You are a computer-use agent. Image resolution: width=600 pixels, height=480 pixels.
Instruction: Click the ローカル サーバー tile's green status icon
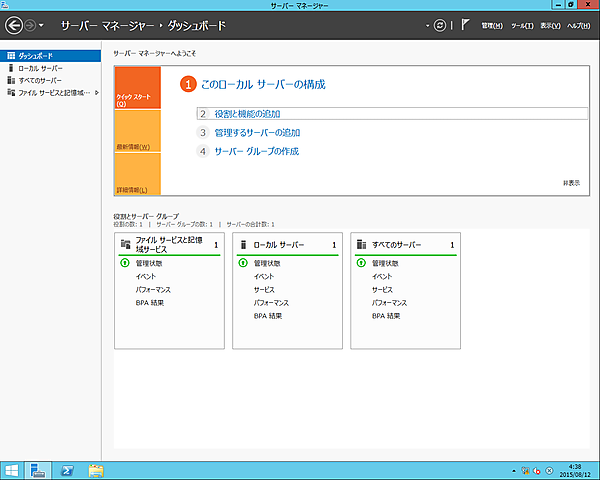(243, 263)
